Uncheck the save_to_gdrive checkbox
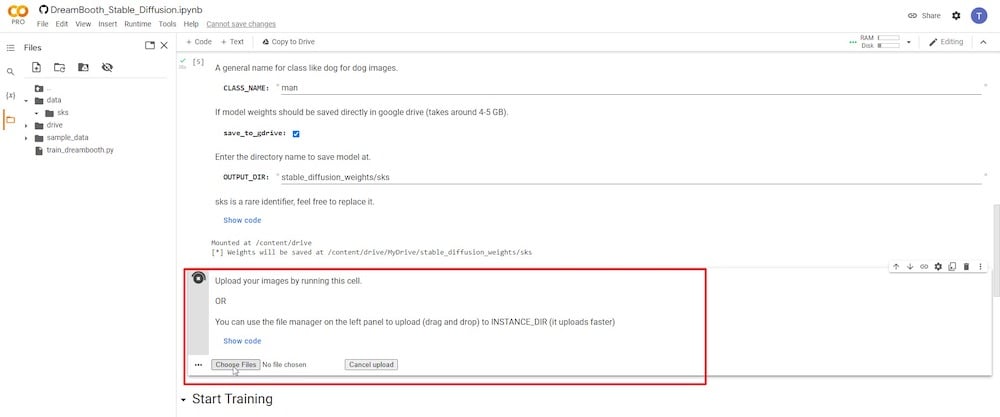The image size is (1000, 417). tap(296, 134)
